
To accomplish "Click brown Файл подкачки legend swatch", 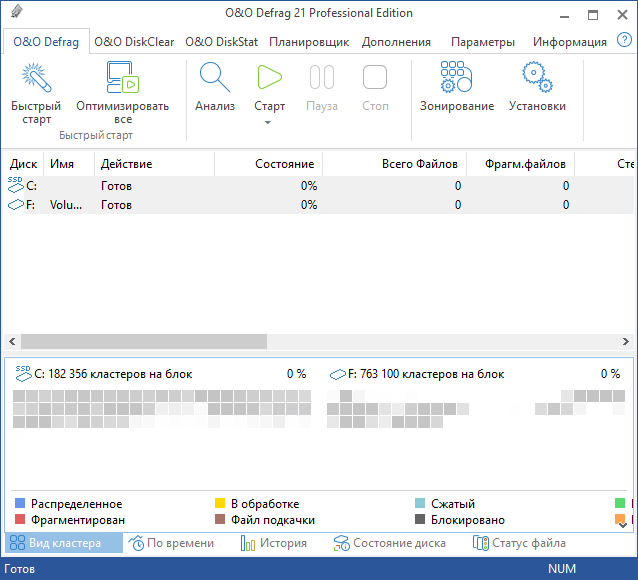I will [220, 519].
